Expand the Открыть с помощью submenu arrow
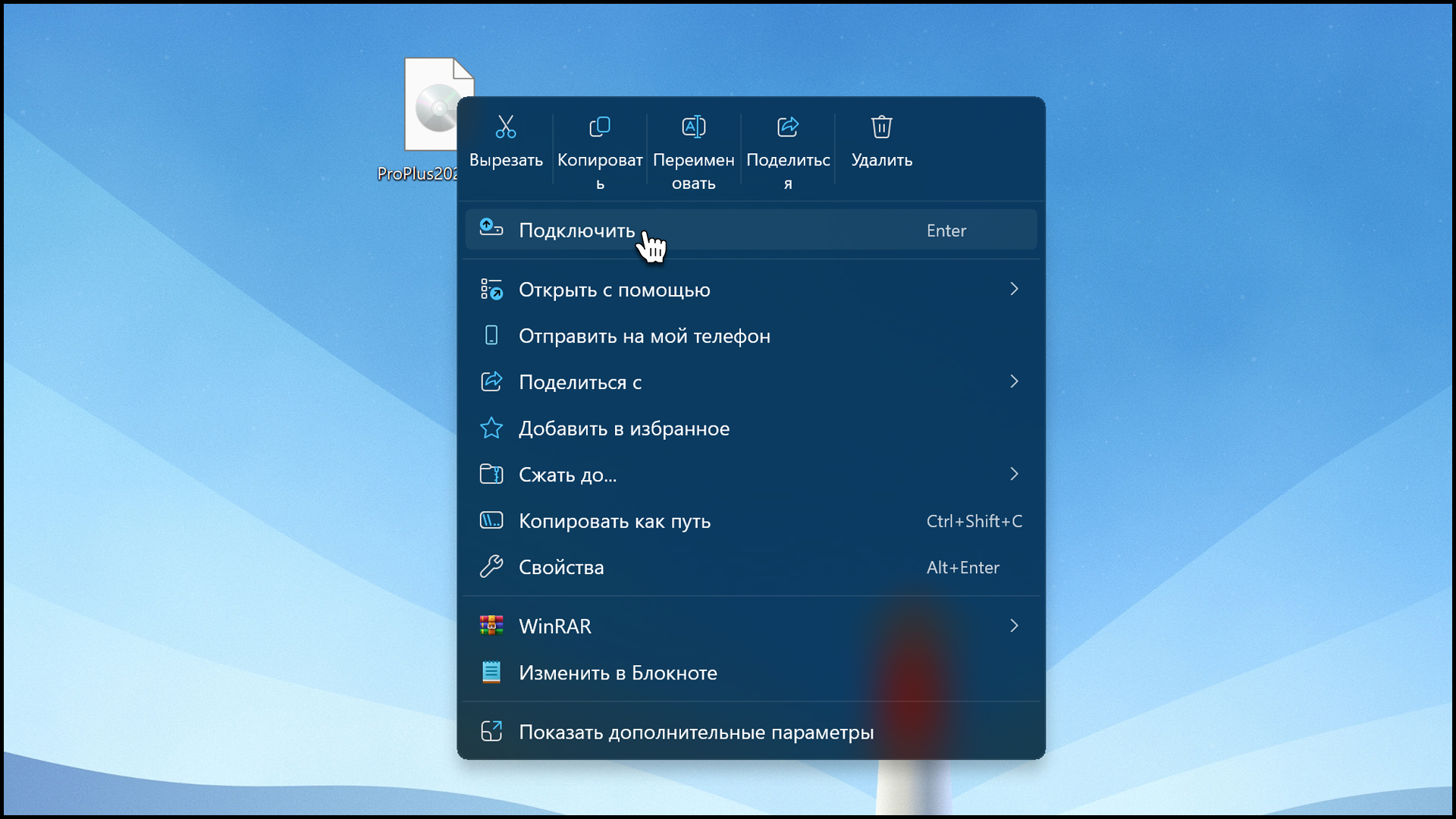1456x819 pixels. [1014, 289]
